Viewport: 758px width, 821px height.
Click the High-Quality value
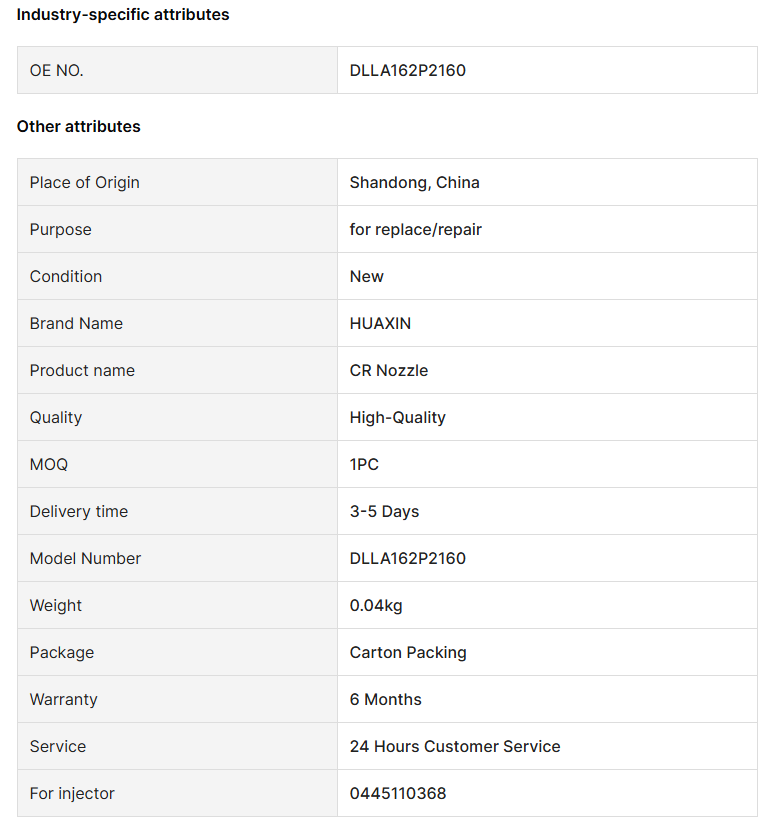397,417
